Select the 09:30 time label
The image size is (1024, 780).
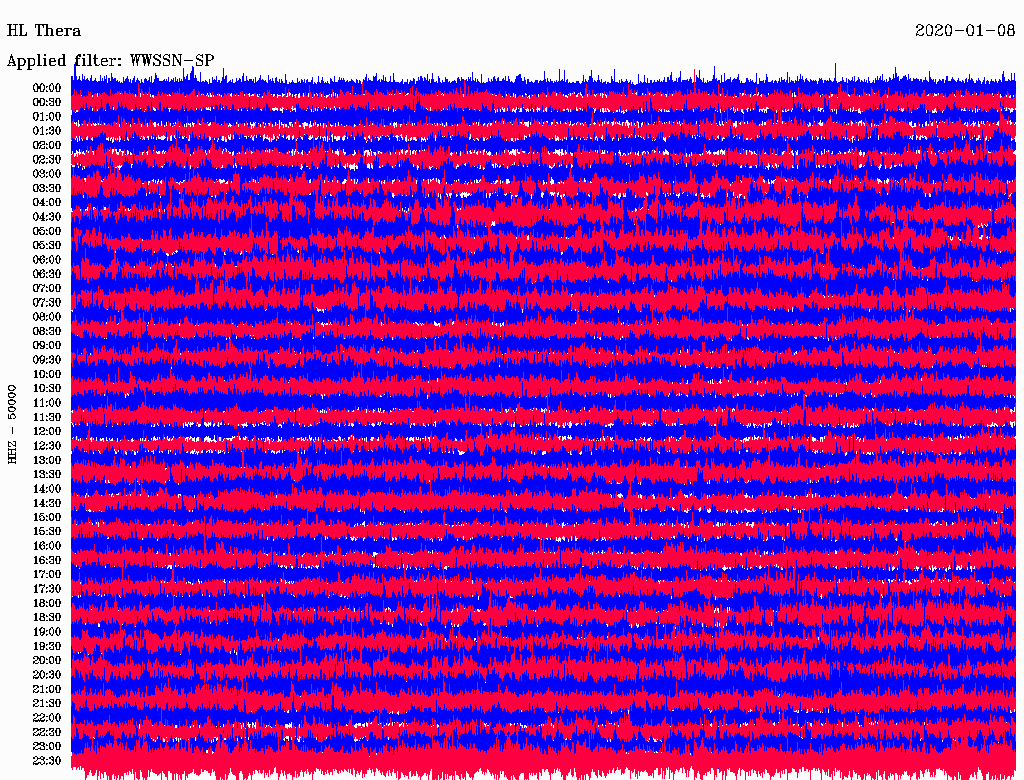[46, 360]
